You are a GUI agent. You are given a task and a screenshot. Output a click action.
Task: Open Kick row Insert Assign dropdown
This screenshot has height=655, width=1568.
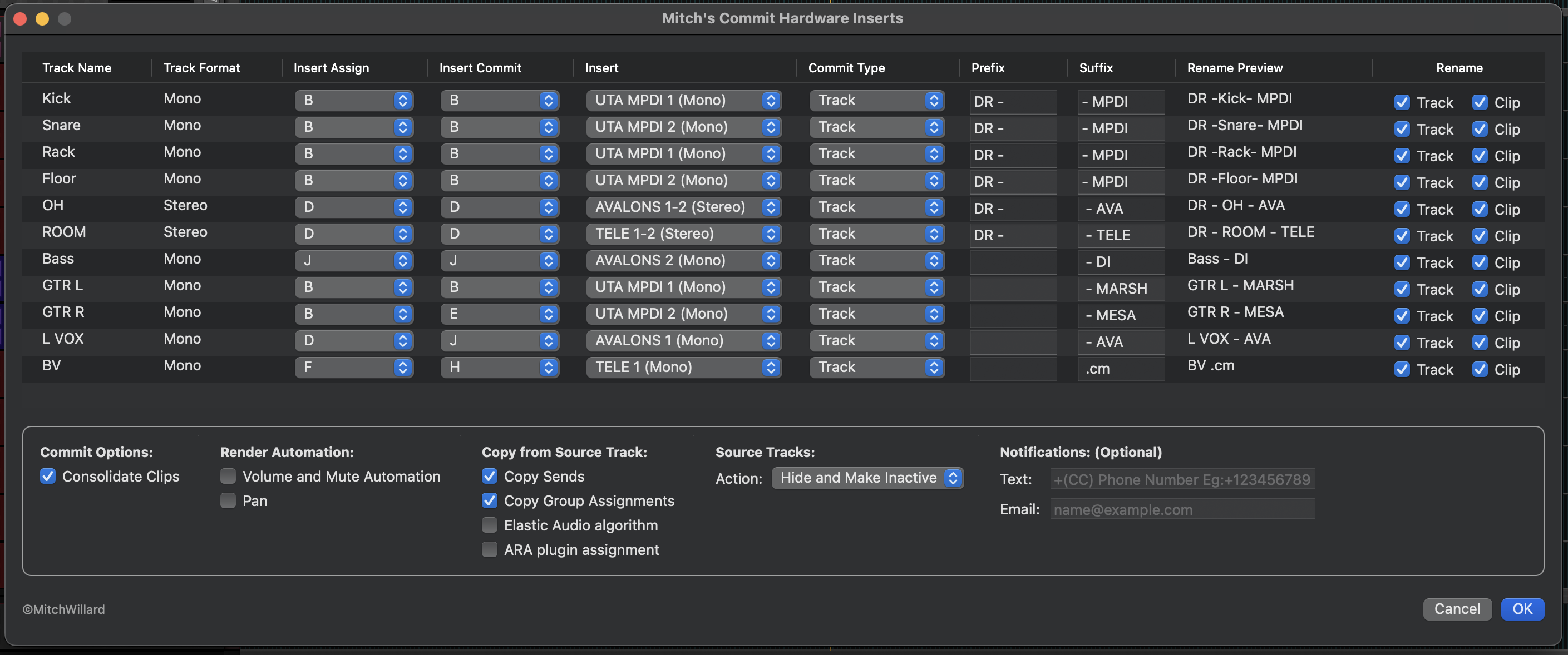click(x=354, y=100)
